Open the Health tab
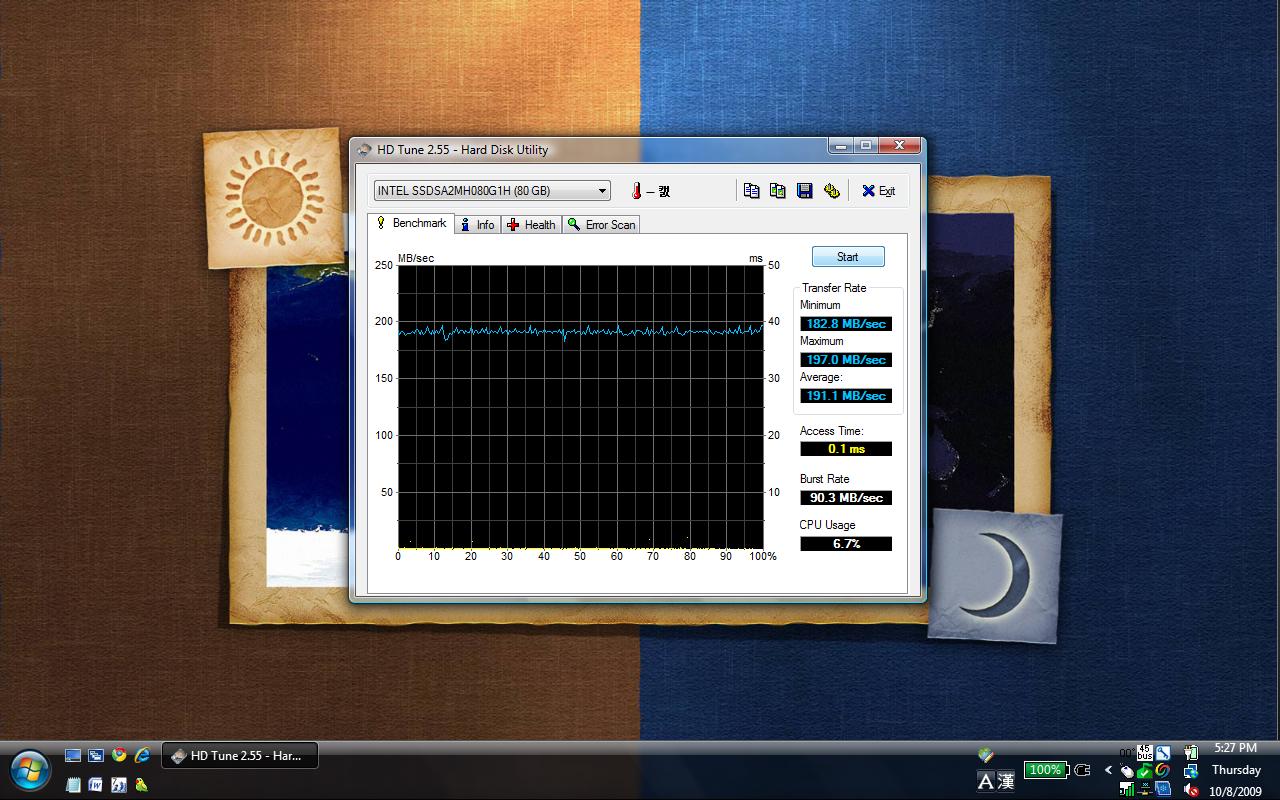The height and width of the screenshot is (800, 1280). click(x=530, y=225)
